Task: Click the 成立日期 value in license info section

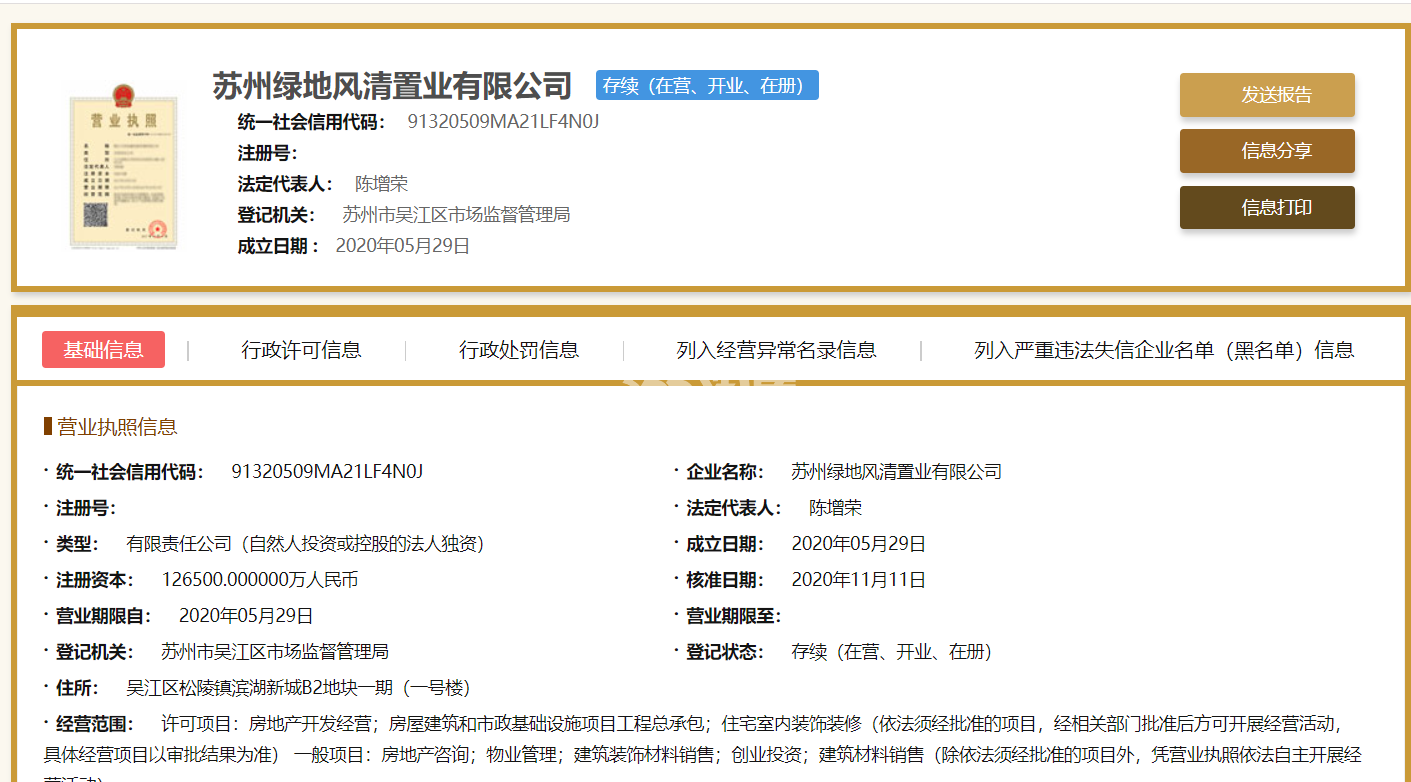Action: click(x=859, y=544)
